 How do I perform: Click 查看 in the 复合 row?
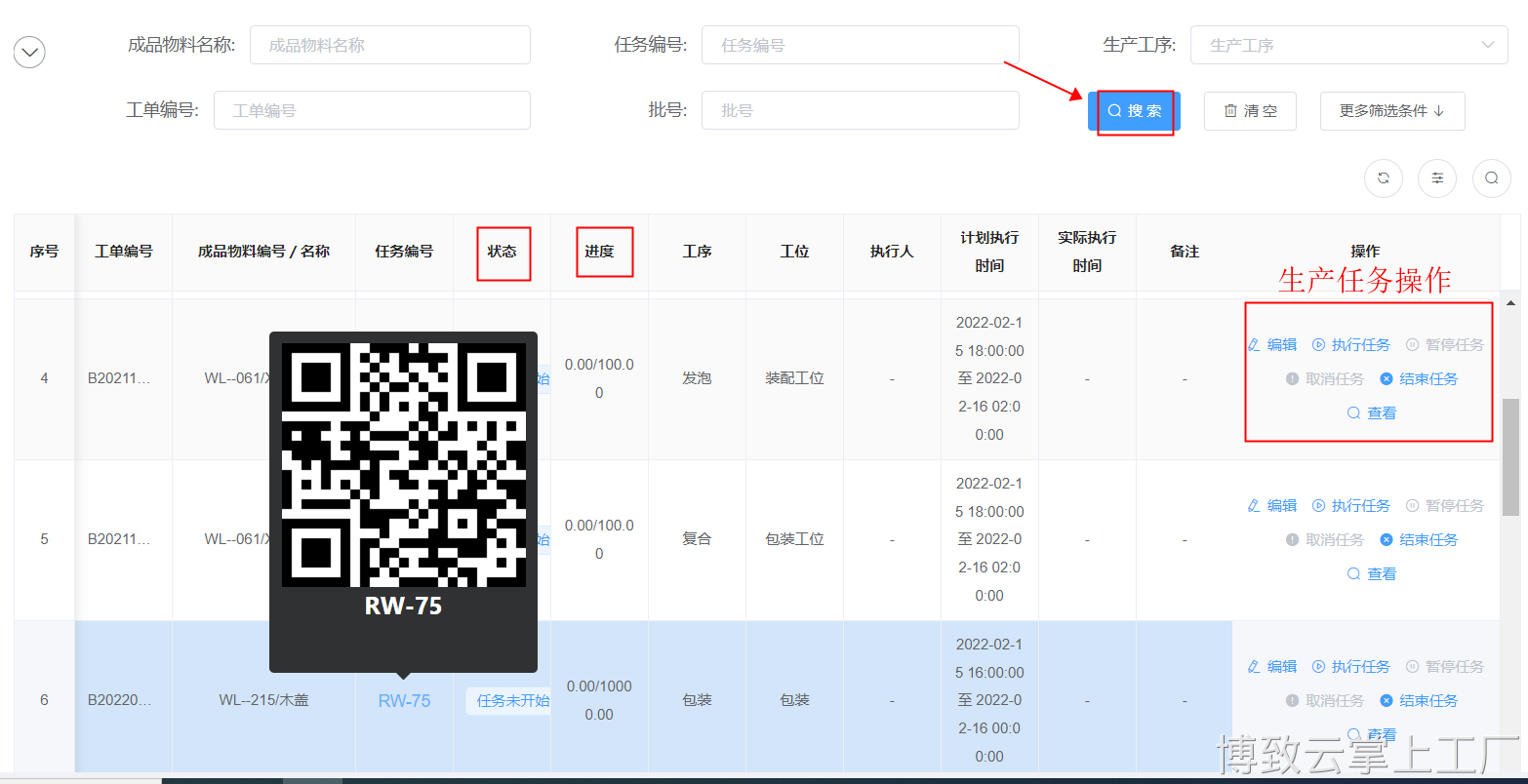pyautogui.click(x=1372, y=574)
